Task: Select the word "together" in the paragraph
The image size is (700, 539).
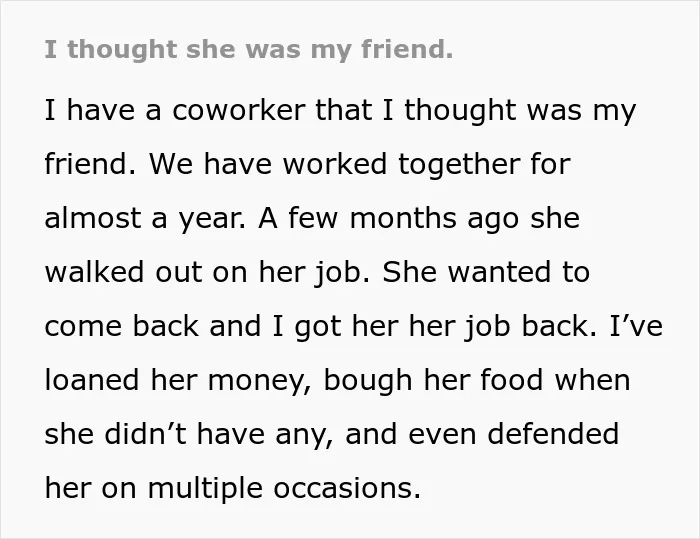Action: click(x=459, y=165)
